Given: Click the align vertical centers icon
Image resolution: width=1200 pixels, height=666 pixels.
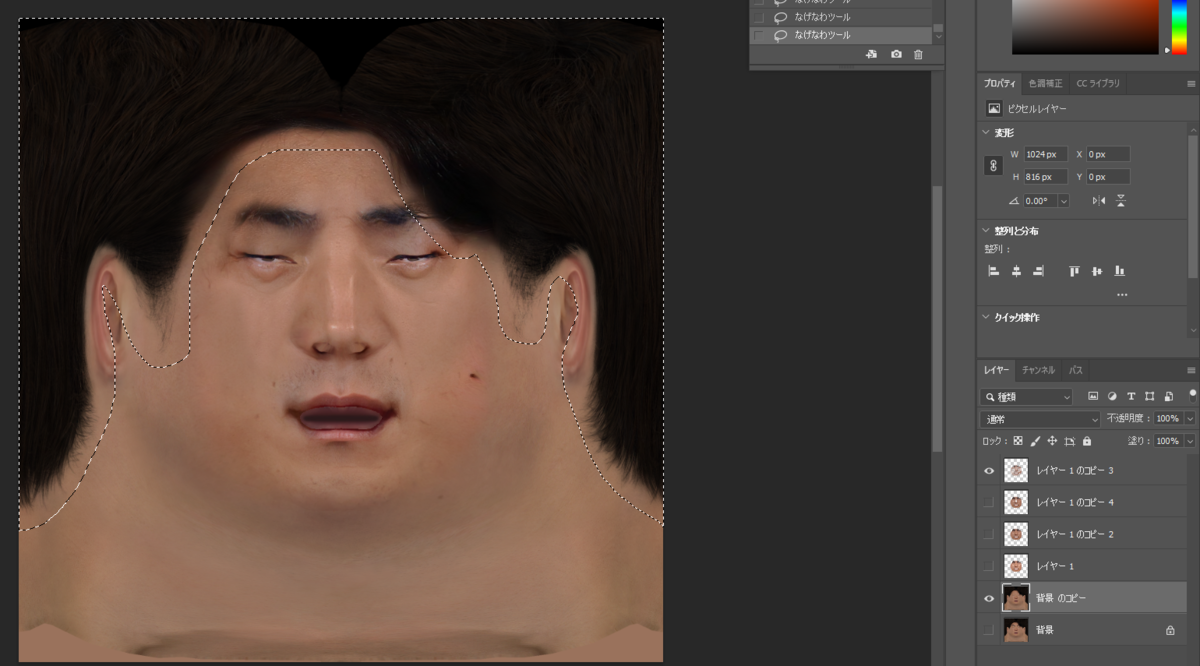Looking at the screenshot, I should point(1097,271).
